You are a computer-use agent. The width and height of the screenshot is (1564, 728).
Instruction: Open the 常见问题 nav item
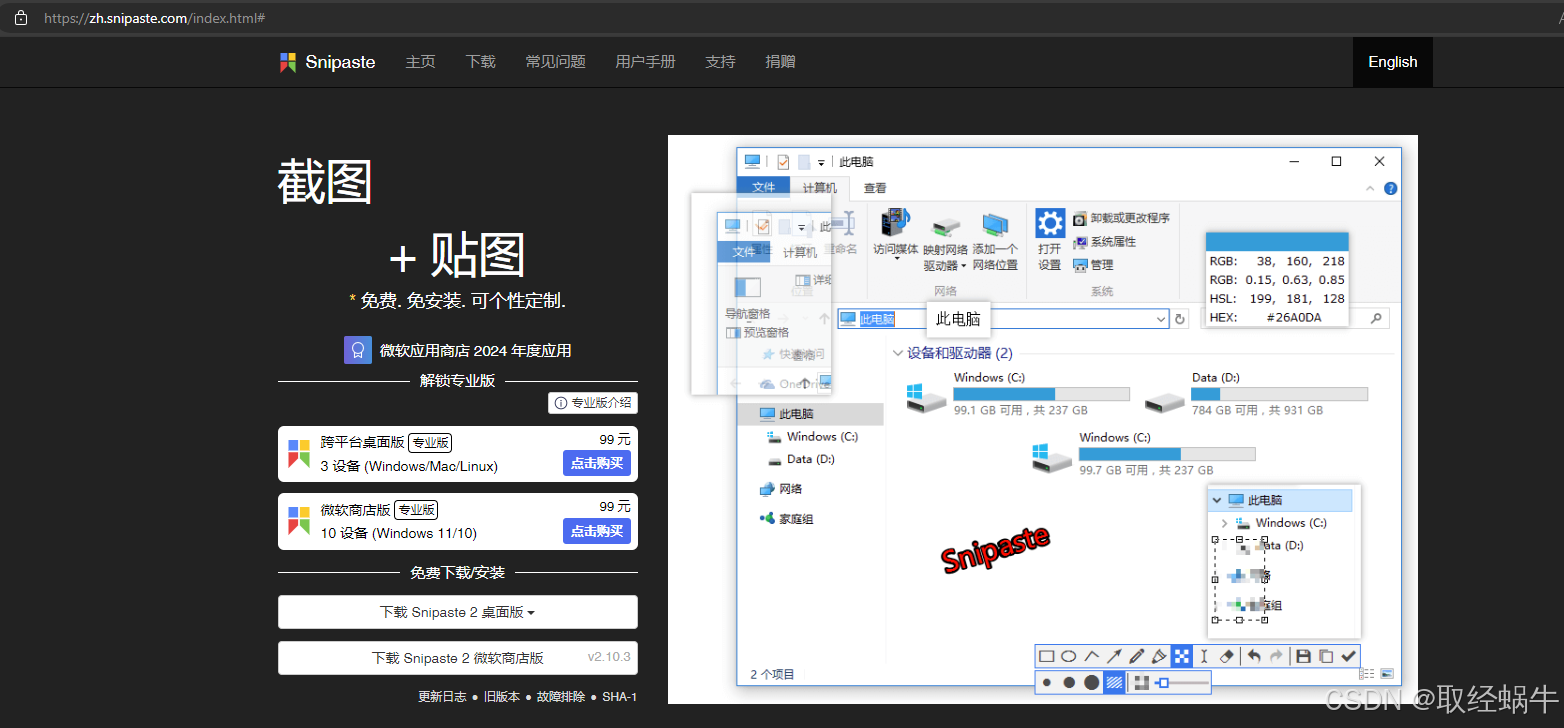click(555, 62)
